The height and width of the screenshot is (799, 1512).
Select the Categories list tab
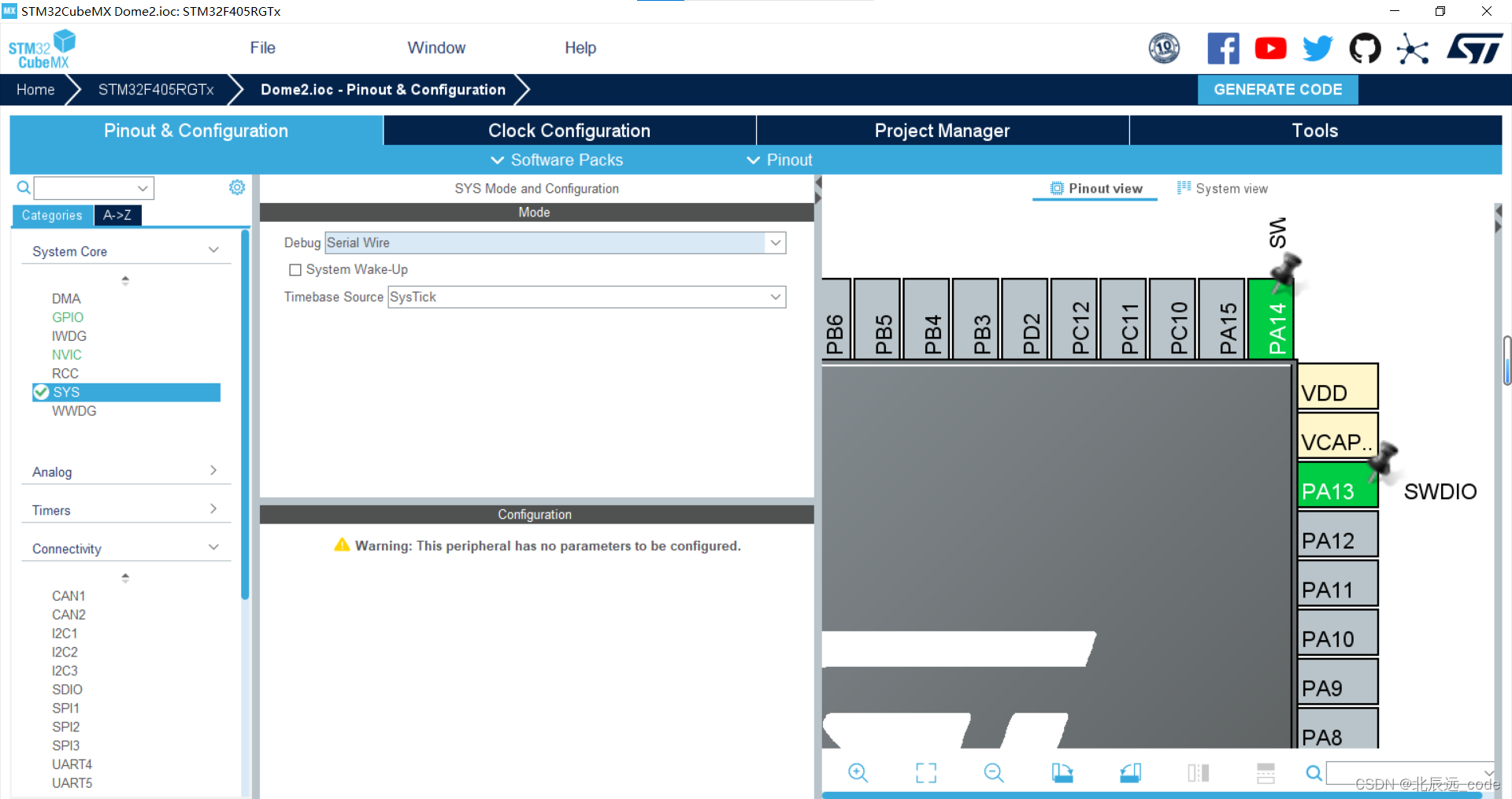coord(52,215)
